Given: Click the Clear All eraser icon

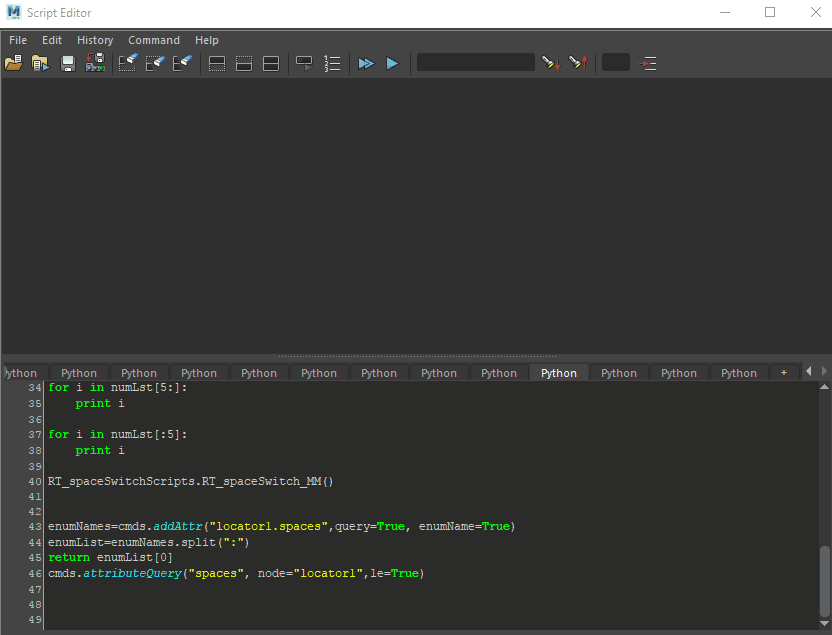Looking at the screenshot, I should [183, 63].
